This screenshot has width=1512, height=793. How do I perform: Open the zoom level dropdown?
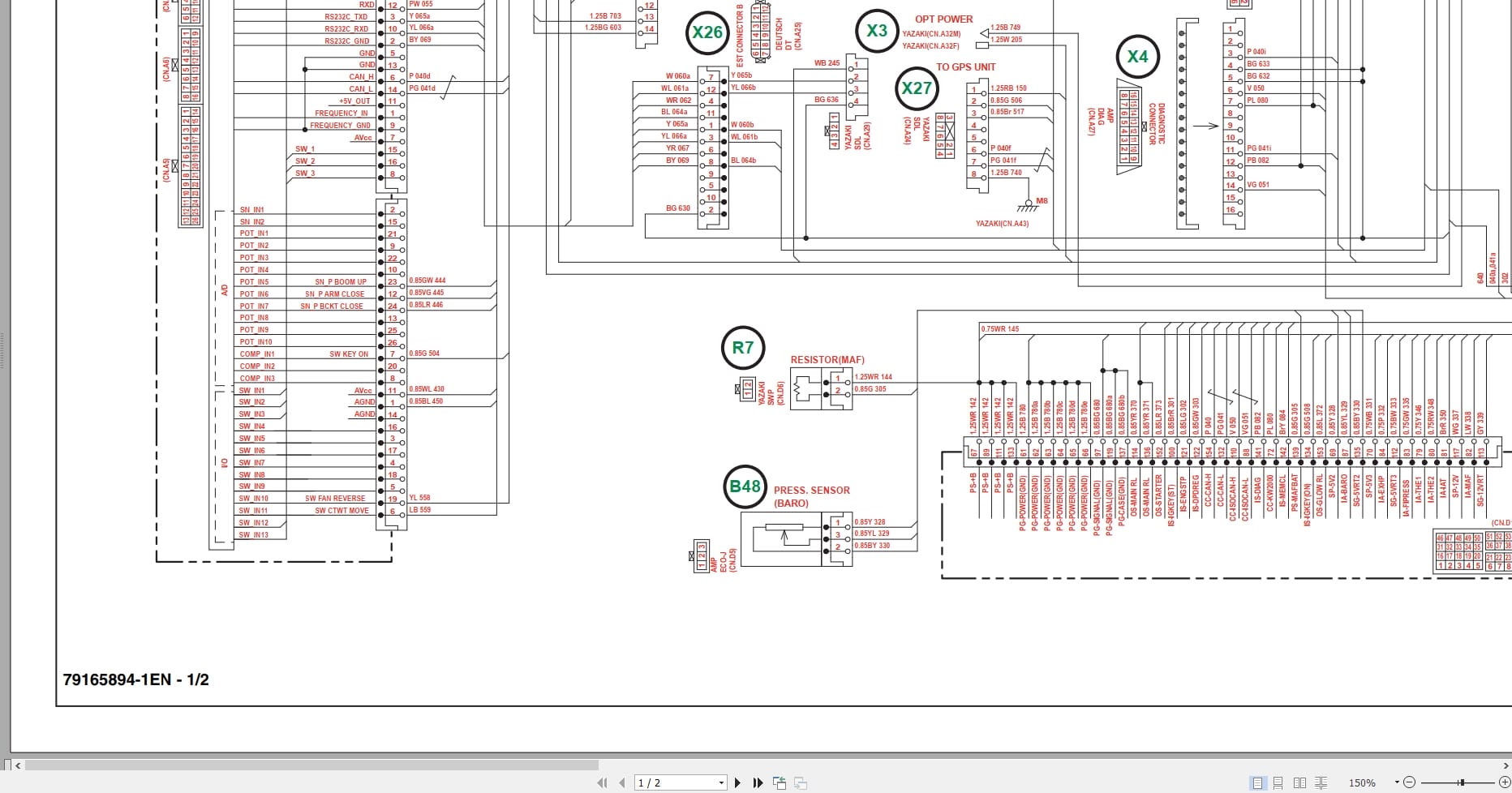click(x=1397, y=782)
